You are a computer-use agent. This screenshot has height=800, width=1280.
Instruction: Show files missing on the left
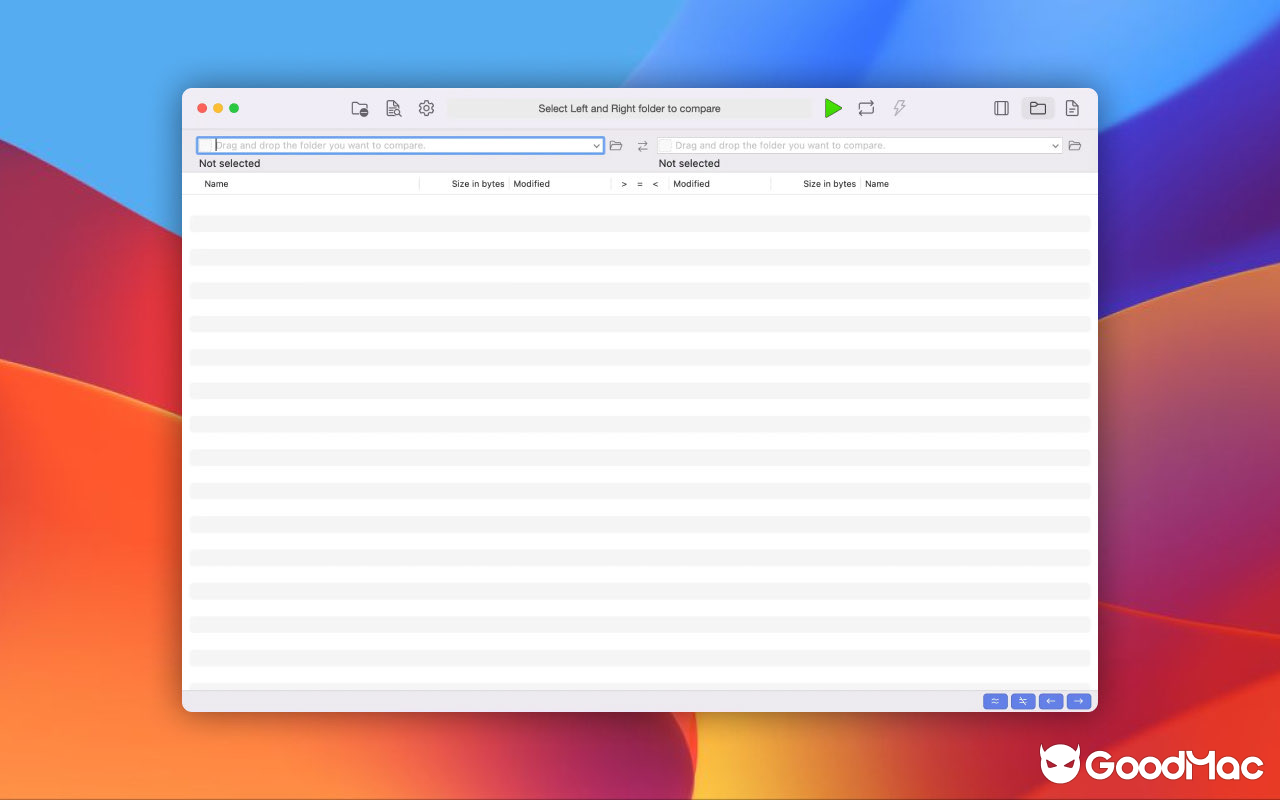coord(1051,701)
